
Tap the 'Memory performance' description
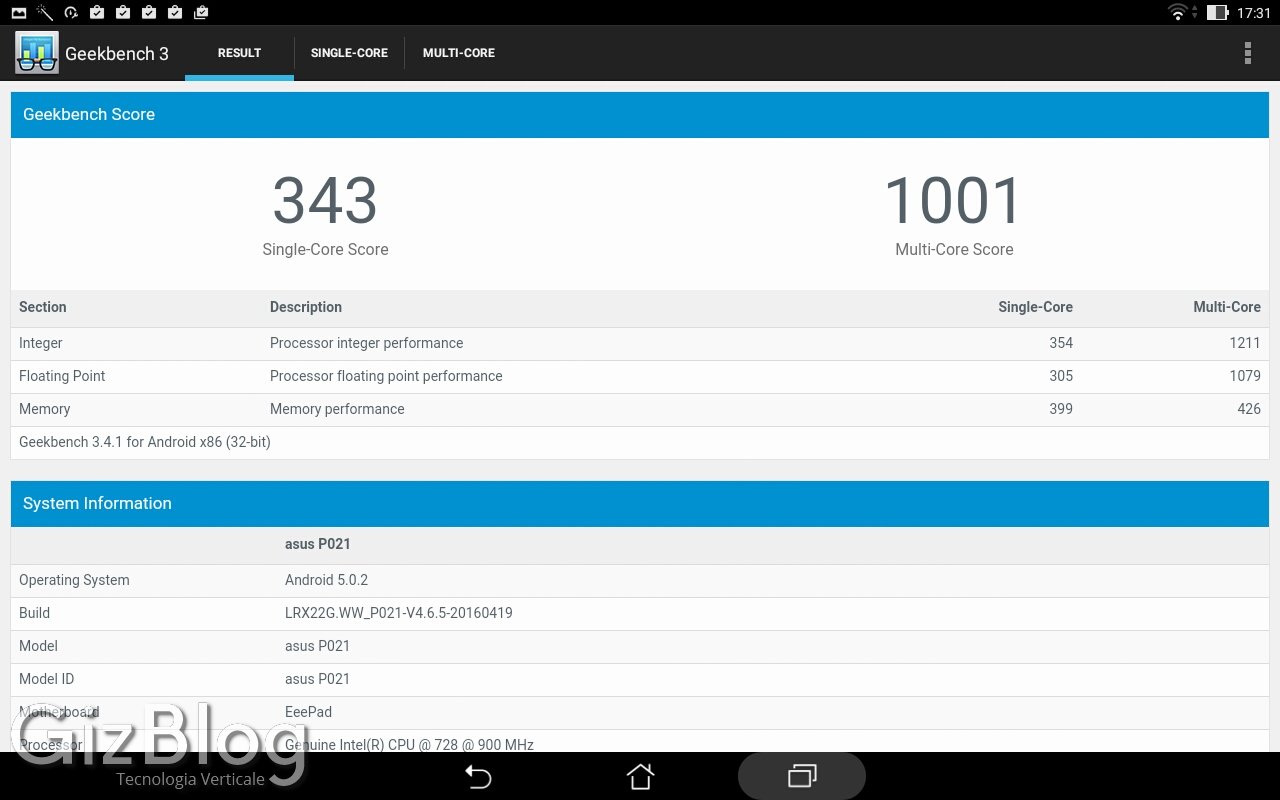pyautogui.click(x=337, y=409)
